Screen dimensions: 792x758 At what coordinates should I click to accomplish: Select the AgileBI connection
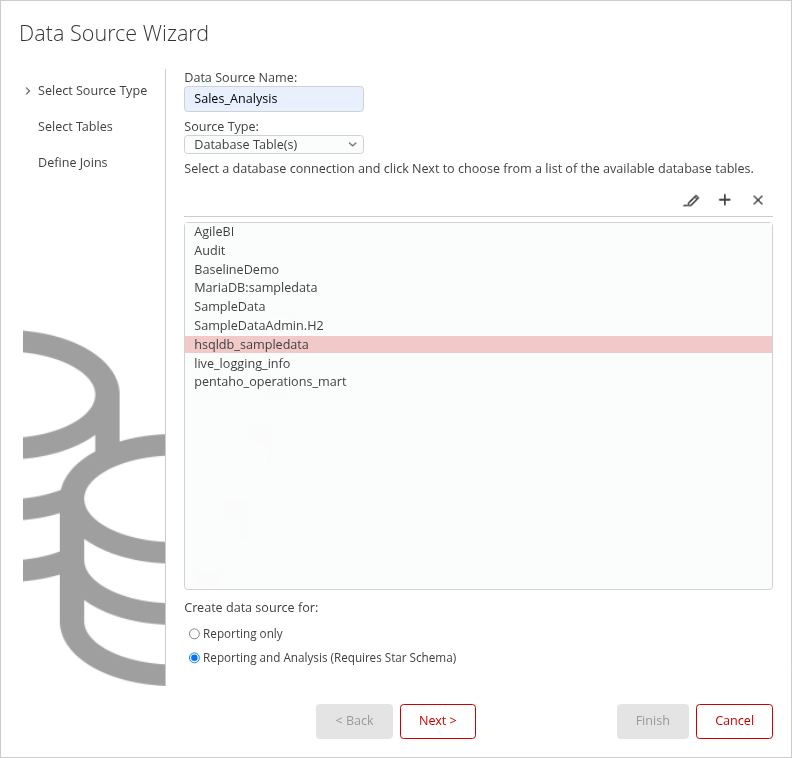click(214, 232)
